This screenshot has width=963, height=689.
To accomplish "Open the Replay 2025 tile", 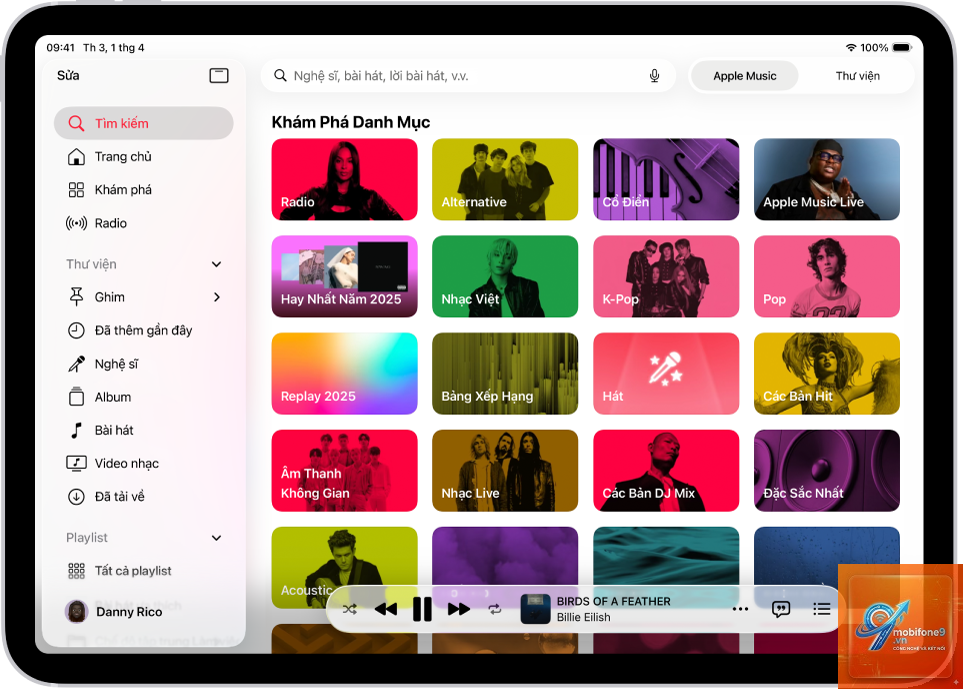I will coord(345,373).
